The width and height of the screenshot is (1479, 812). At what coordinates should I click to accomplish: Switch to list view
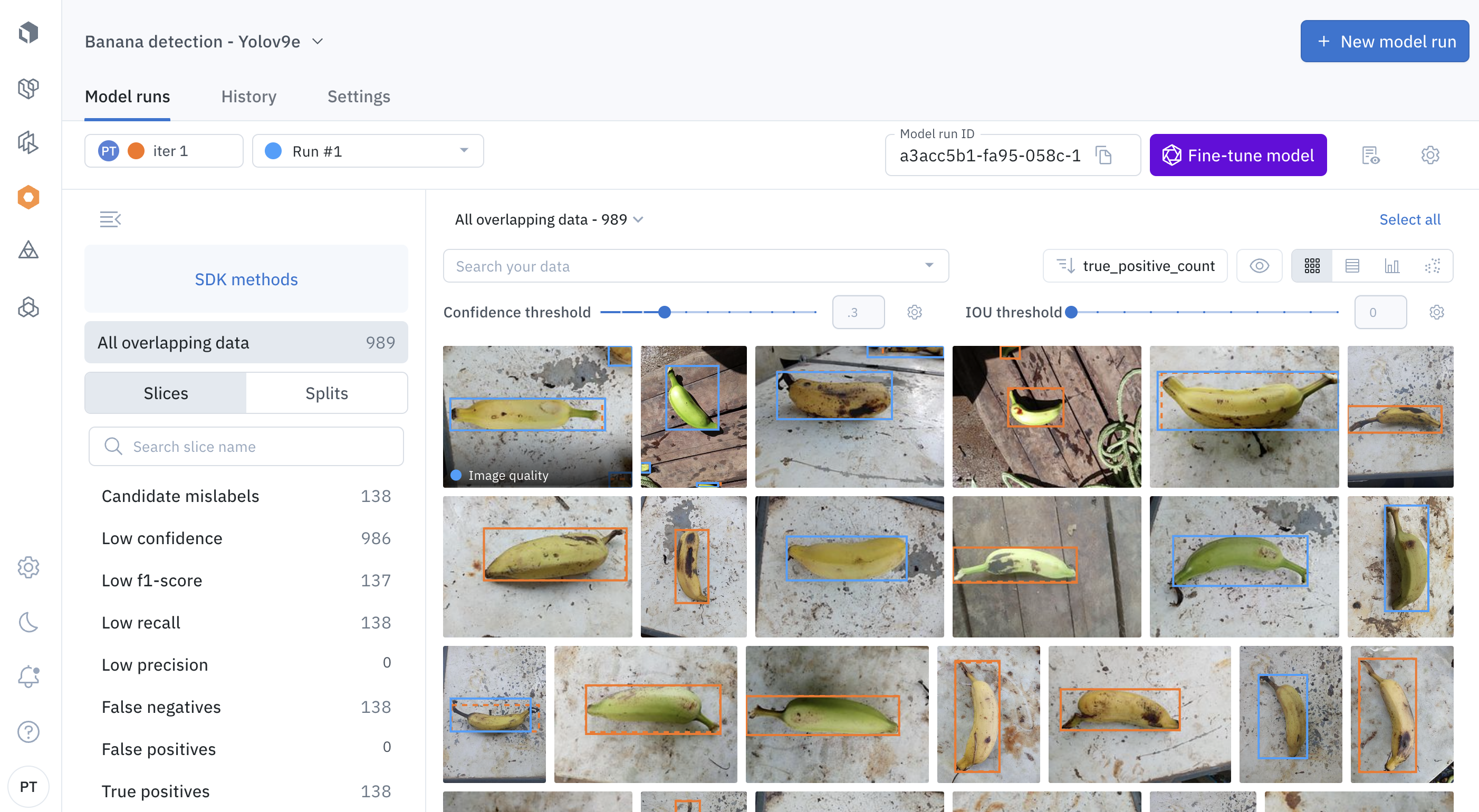pos(1352,266)
